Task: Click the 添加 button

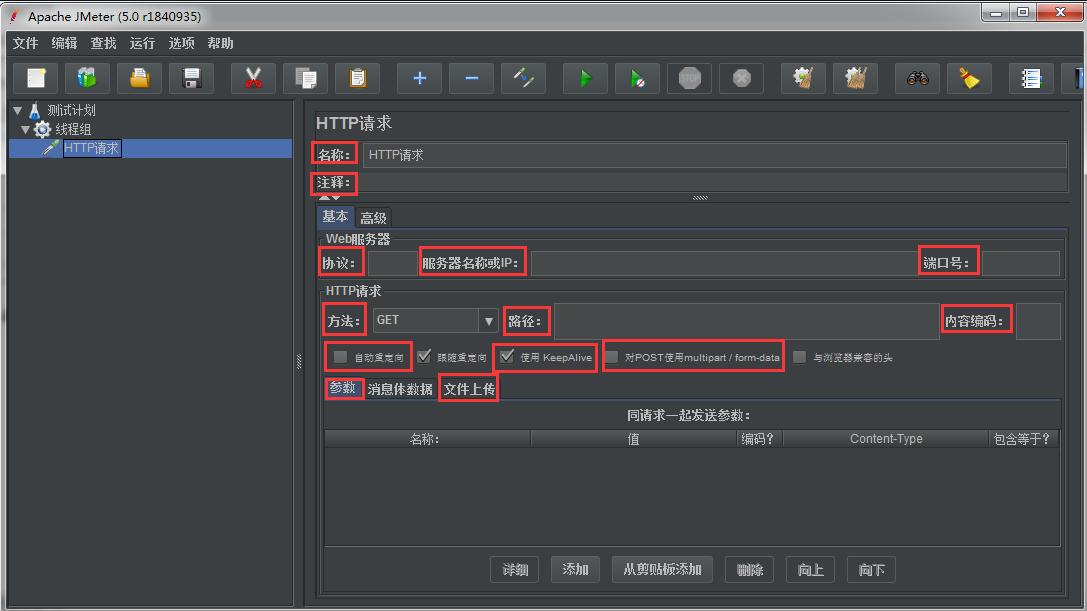Action: click(x=575, y=569)
